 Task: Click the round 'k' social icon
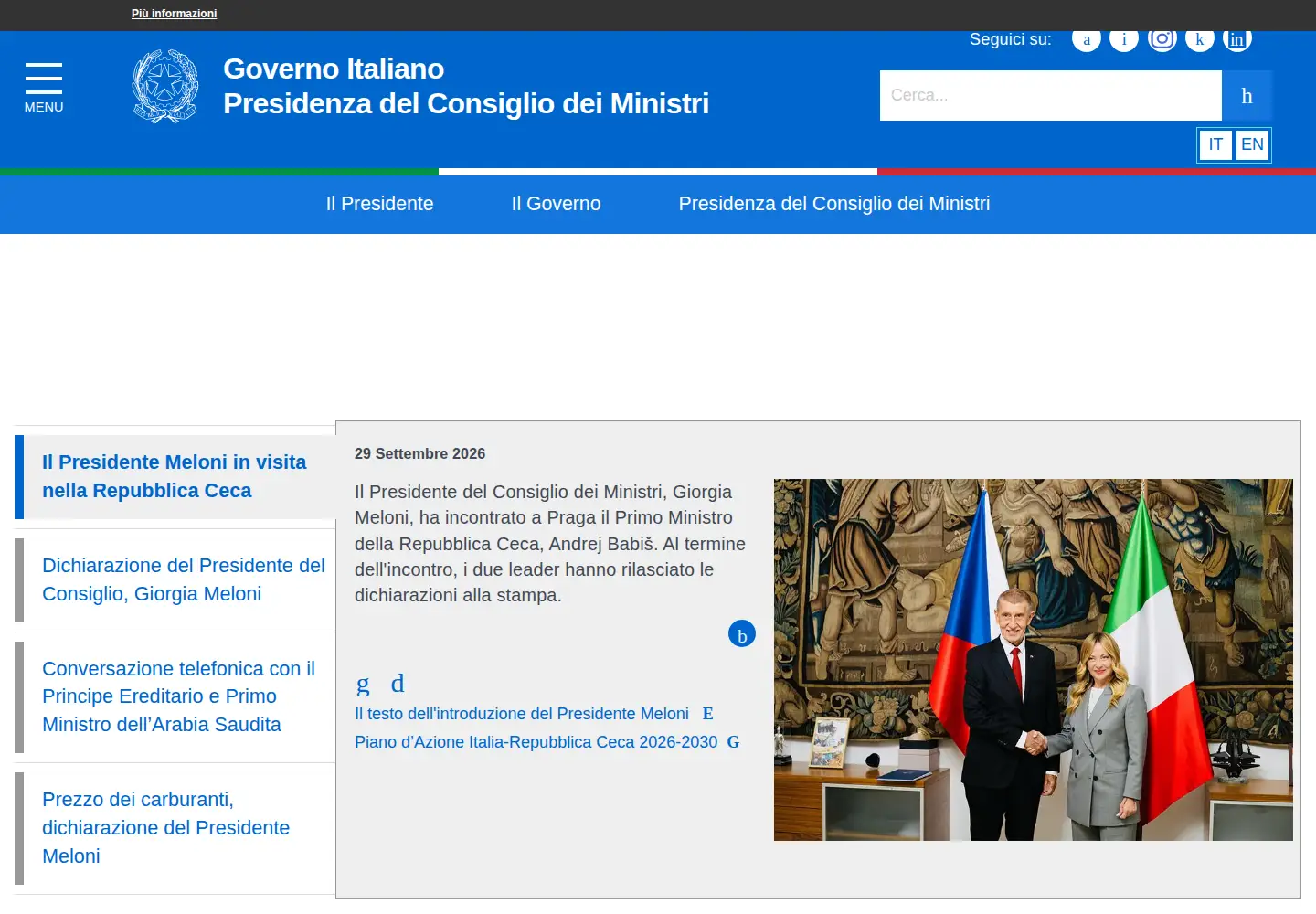(1200, 39)
